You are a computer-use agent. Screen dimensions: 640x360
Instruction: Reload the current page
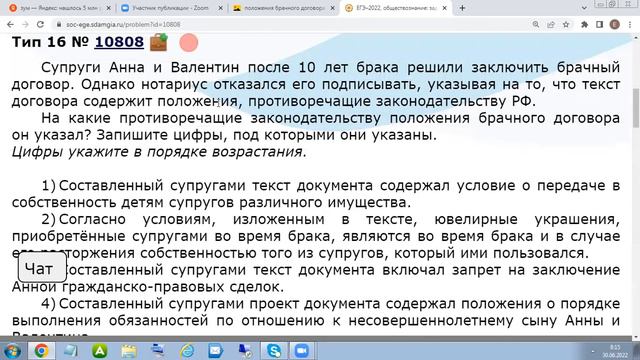[x=40, y=24]
